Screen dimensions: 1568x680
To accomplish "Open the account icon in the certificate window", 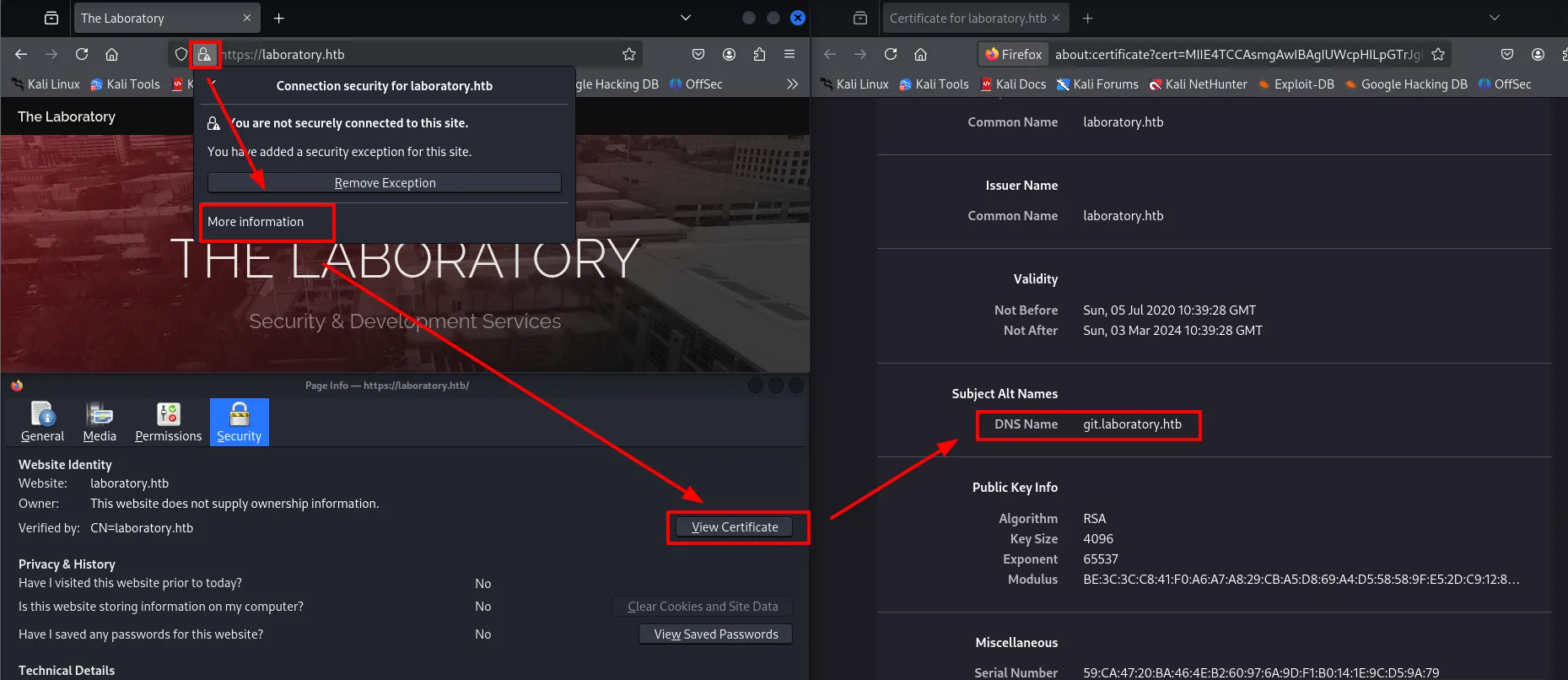I will 1538,55.
